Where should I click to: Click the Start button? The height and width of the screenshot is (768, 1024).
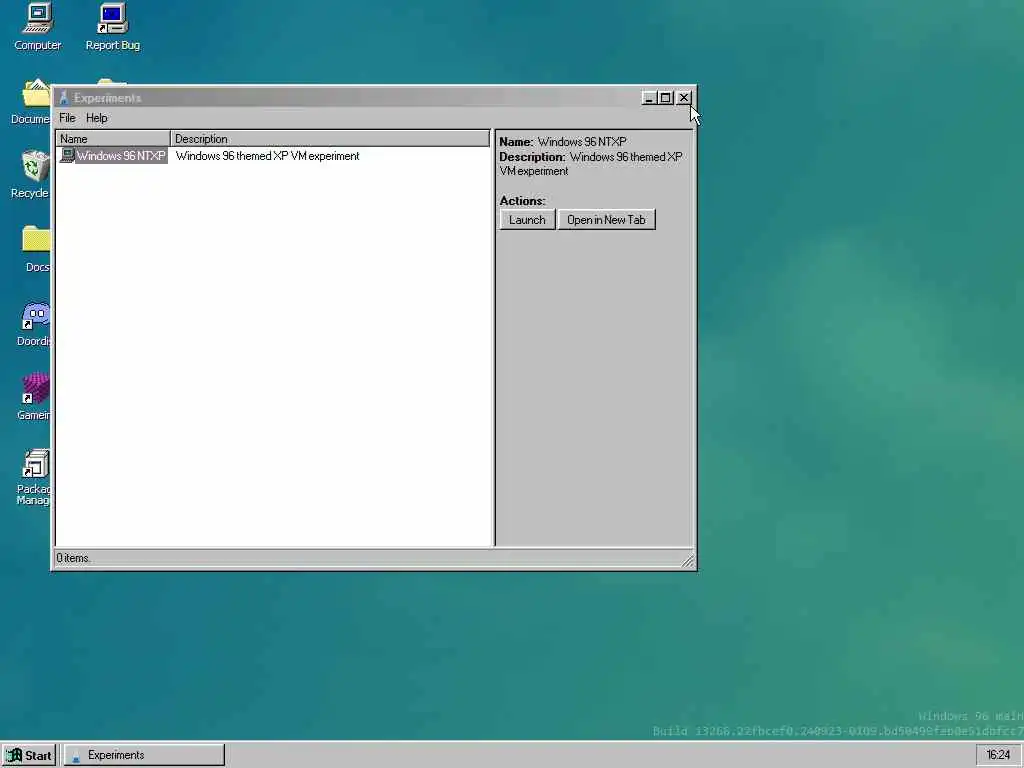point(29,755)
